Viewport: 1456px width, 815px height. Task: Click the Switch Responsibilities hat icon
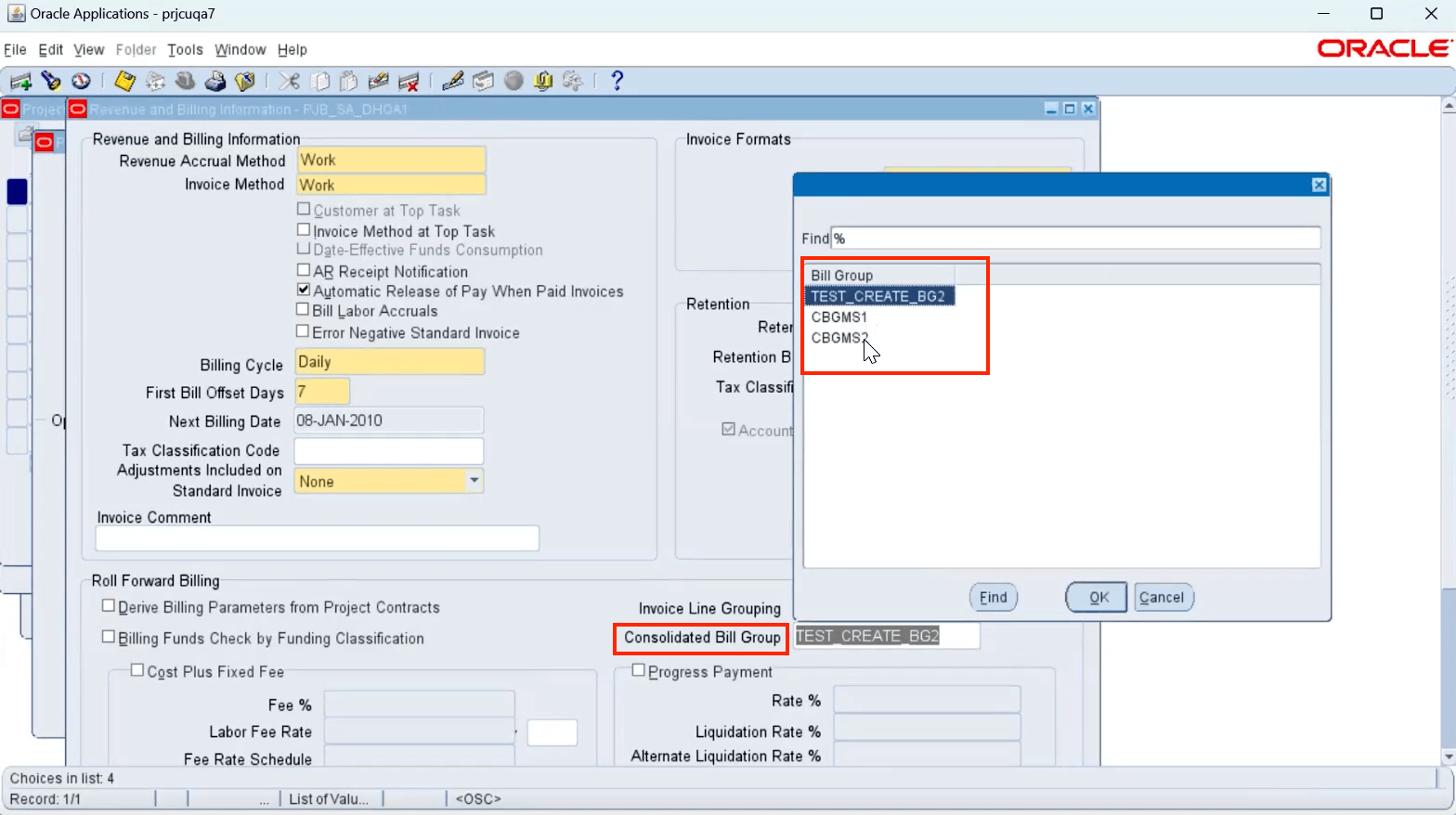click(x=185, y=82)
